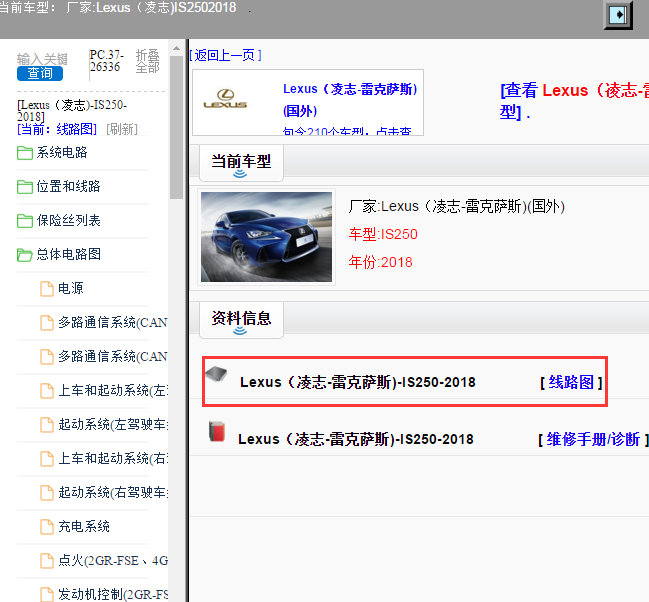Screen dimensions: 649x602
Task: Click the 充电系统 page icon
Action: point(46,526)
